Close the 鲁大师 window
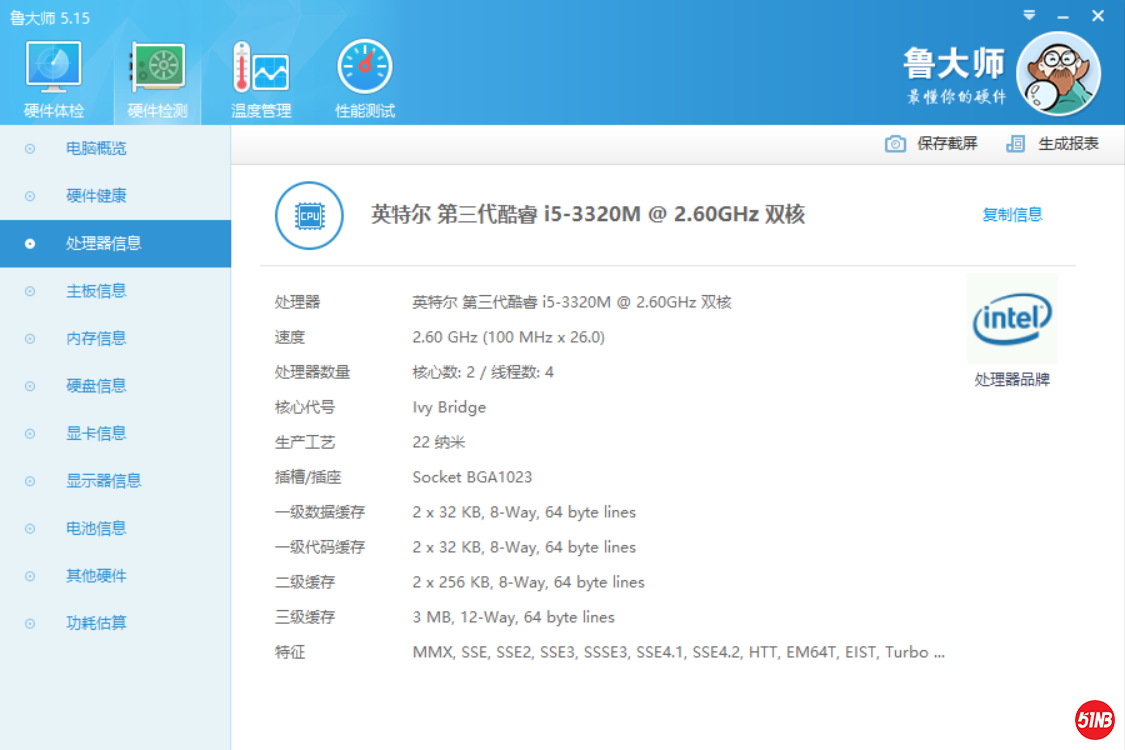This screenshot has height=750, width=1125. 1098,16
